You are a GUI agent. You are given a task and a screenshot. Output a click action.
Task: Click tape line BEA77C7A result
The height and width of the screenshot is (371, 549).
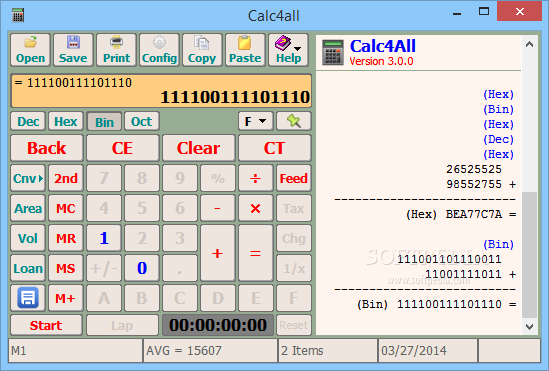(461, 214)
